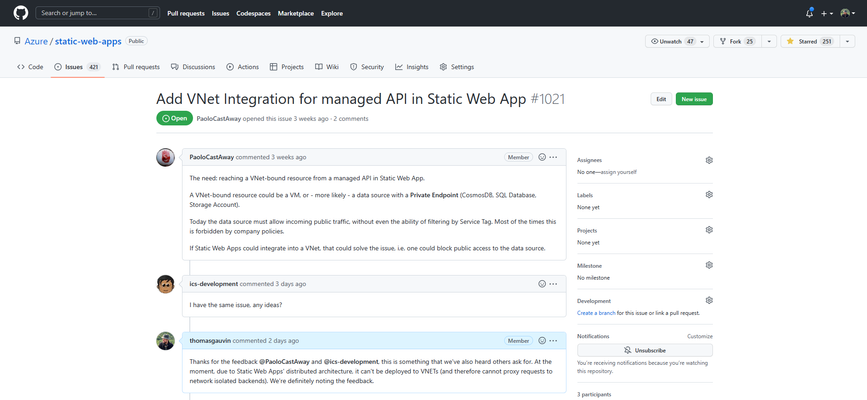This screenshot has height=400, width=867.
Task: Open the '3 weeks ago' comment timestamp
Action: (288, 157)
